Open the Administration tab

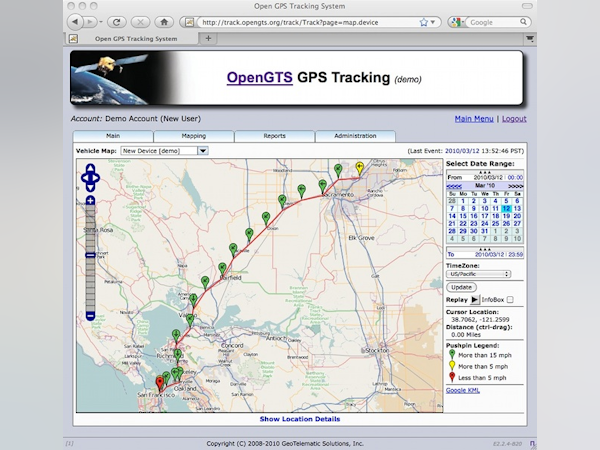pyautogui.click(x=355, y=136)
